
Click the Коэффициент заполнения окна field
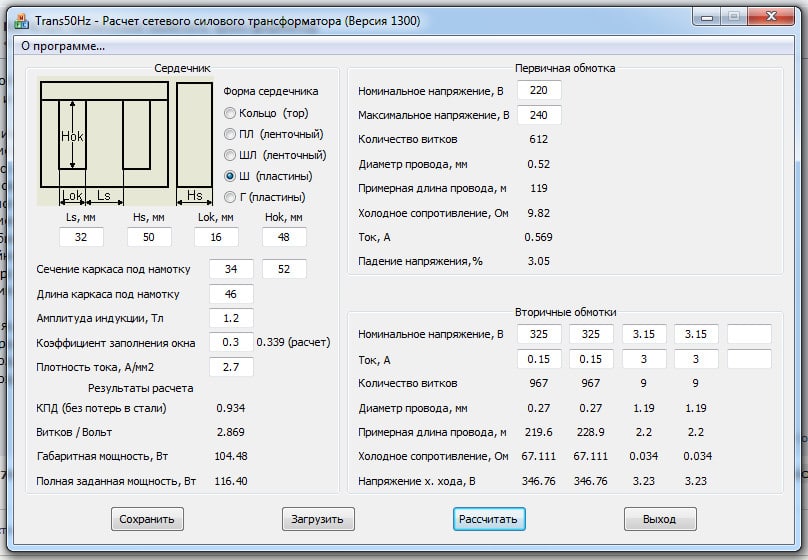pos(231,342)
